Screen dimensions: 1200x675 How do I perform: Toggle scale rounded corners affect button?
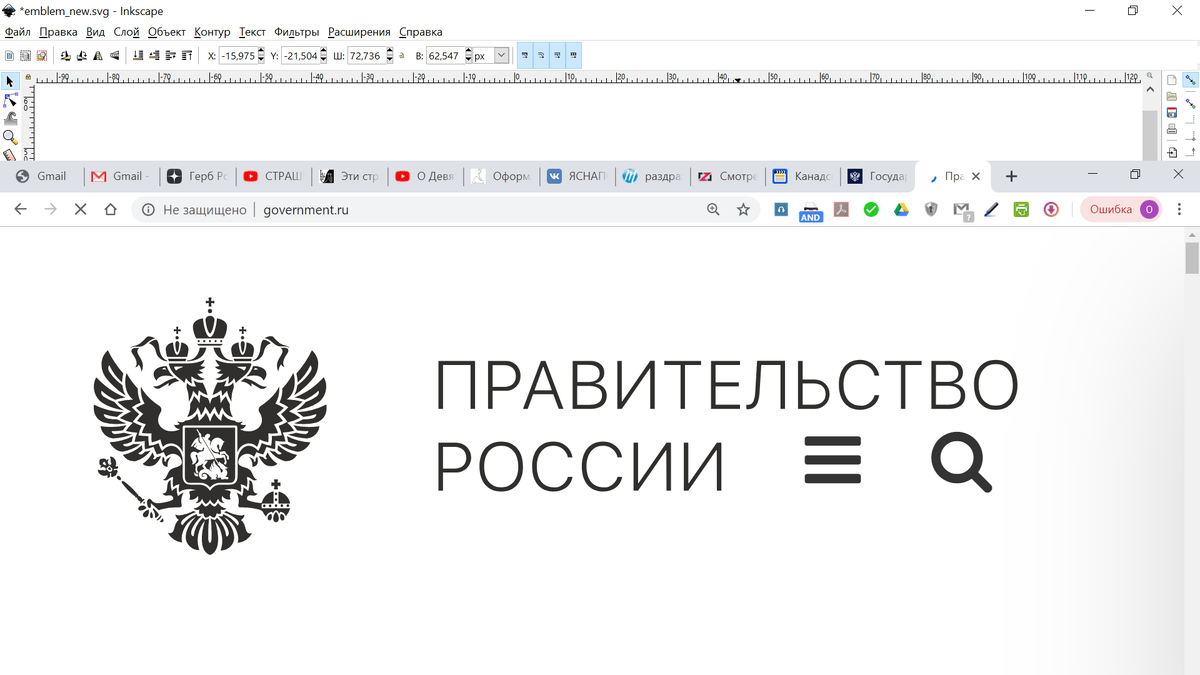point(541,56)
